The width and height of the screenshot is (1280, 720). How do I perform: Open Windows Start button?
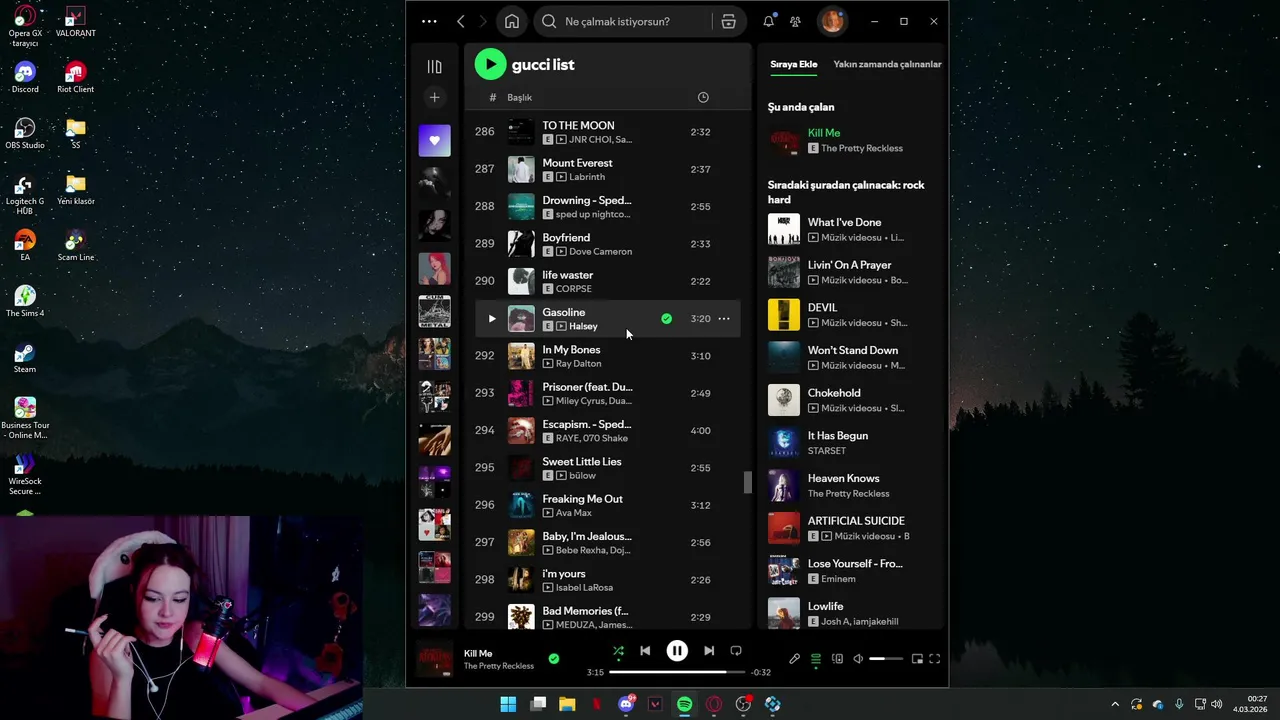508,704
